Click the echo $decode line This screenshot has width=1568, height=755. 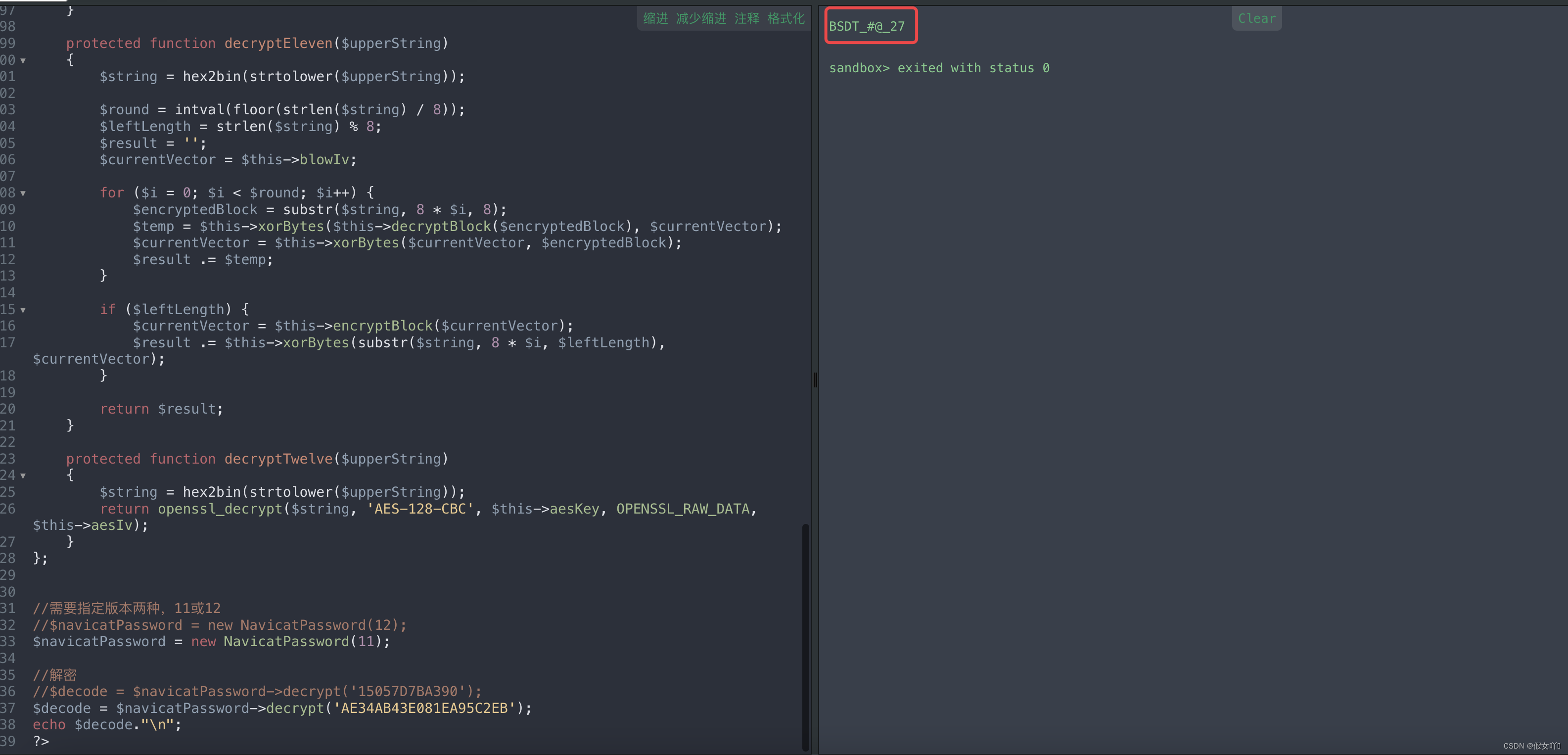pos(107,725)
